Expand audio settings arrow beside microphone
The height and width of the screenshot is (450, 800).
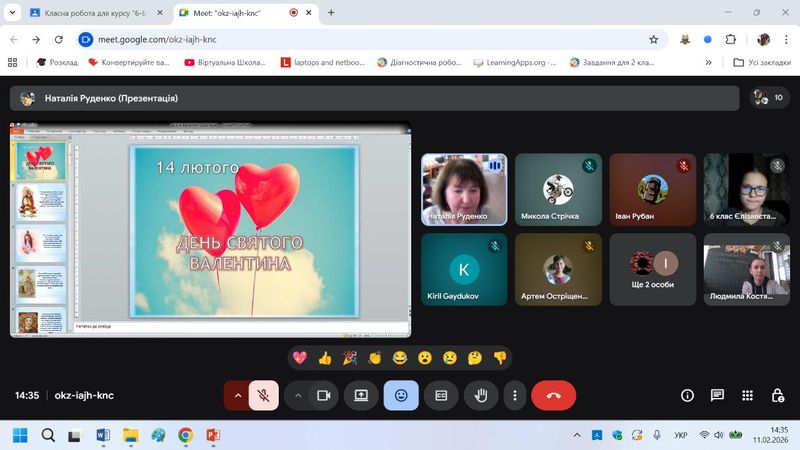238,395
